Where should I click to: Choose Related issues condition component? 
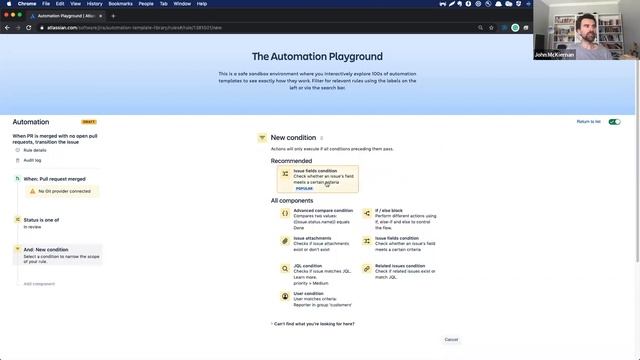tap(399, 271)
